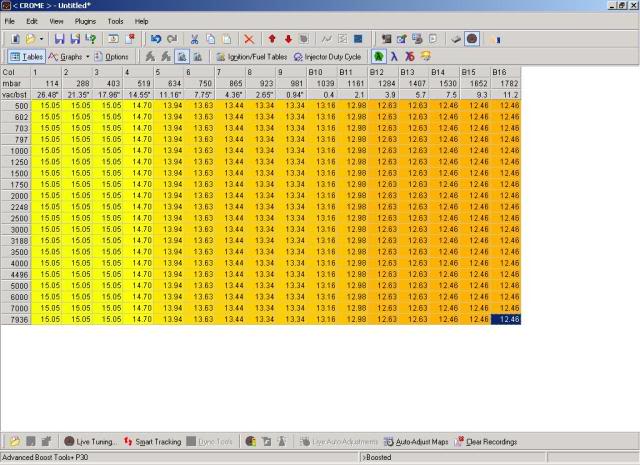The image size is (640, 465).
Task: Click column 1 header in the table
Action: [x=46, y=72]
